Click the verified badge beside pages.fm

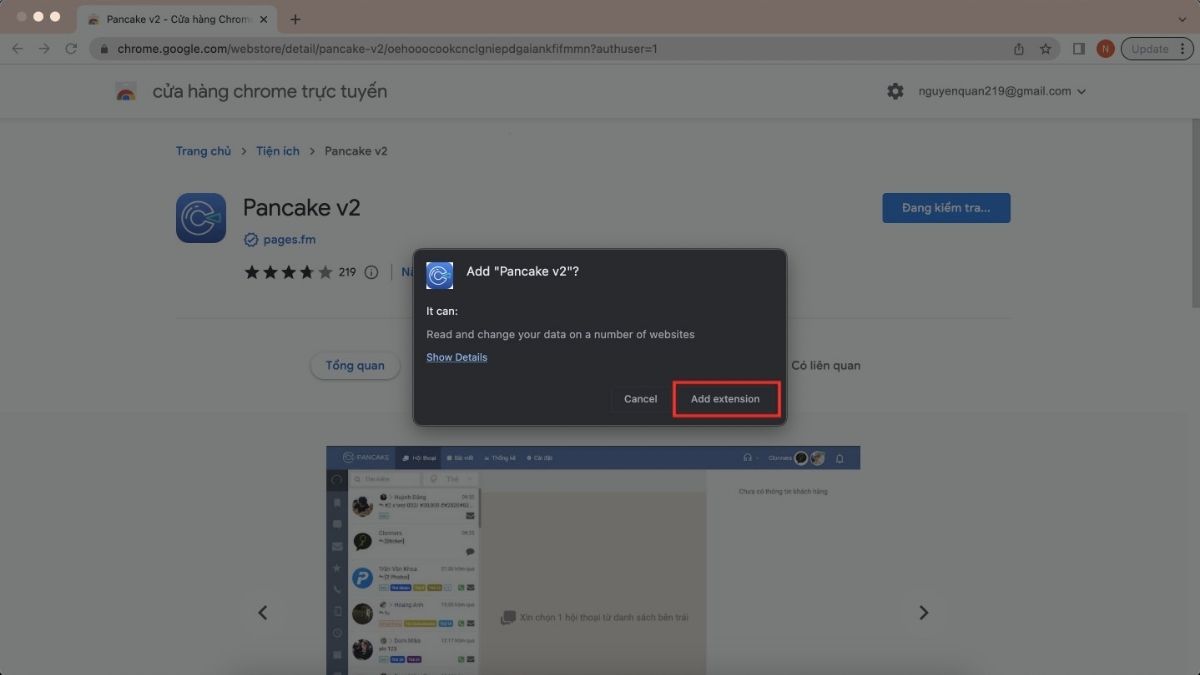point(251,240)
